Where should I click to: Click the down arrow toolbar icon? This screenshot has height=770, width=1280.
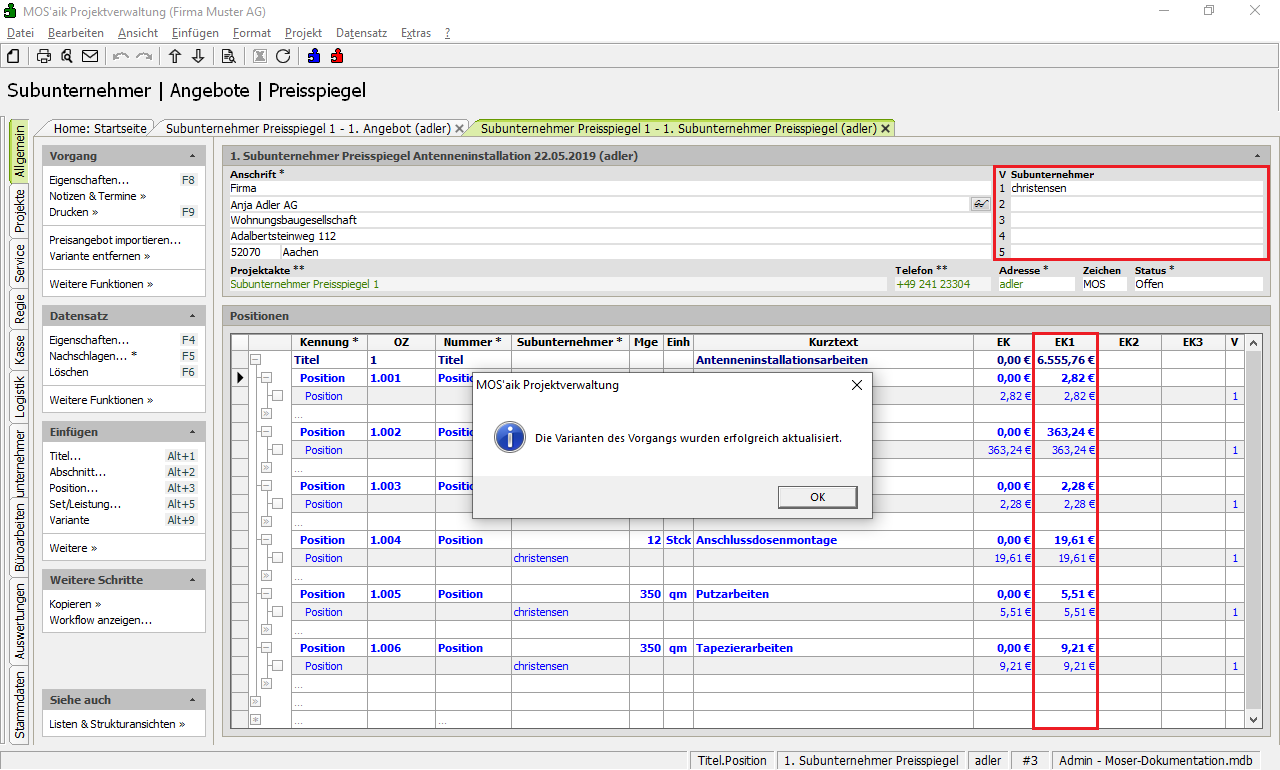point(198,56)
